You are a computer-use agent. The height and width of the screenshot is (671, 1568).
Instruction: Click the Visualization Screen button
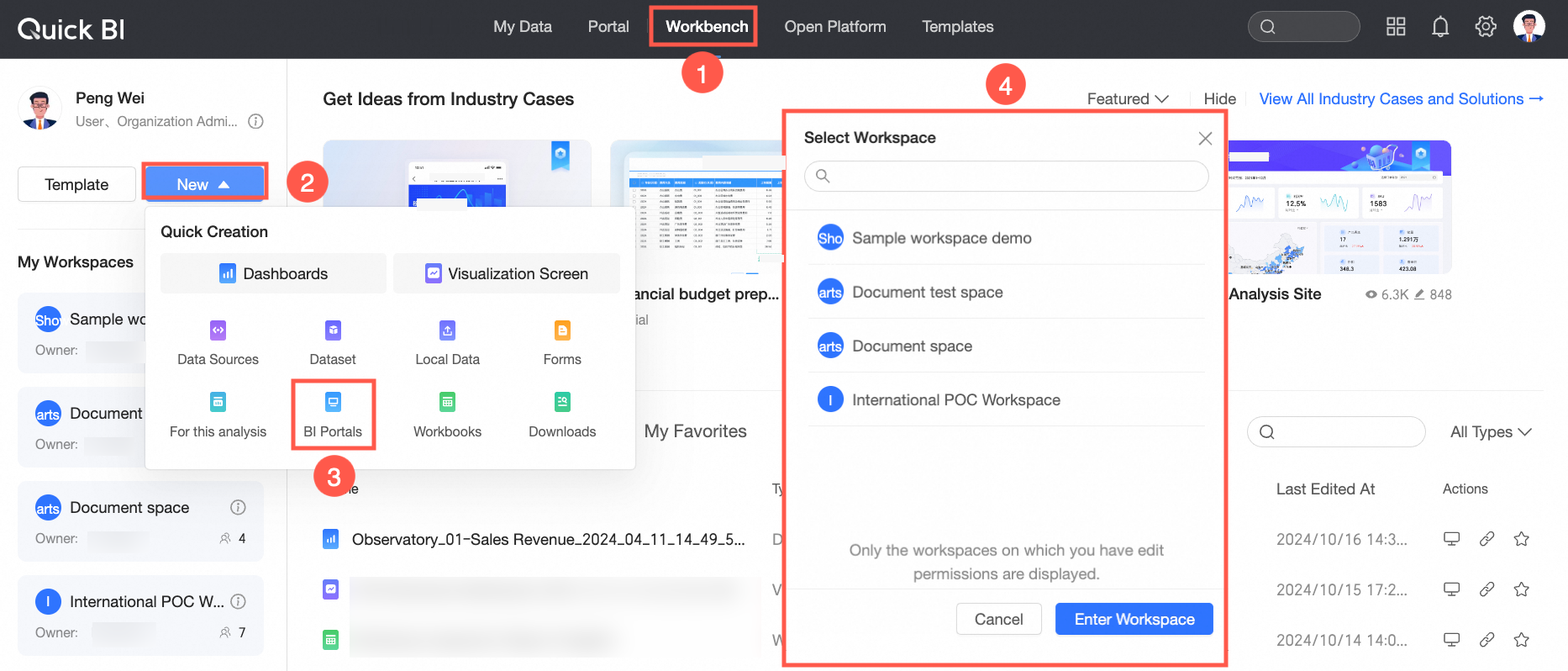click(x=507, y=273)
